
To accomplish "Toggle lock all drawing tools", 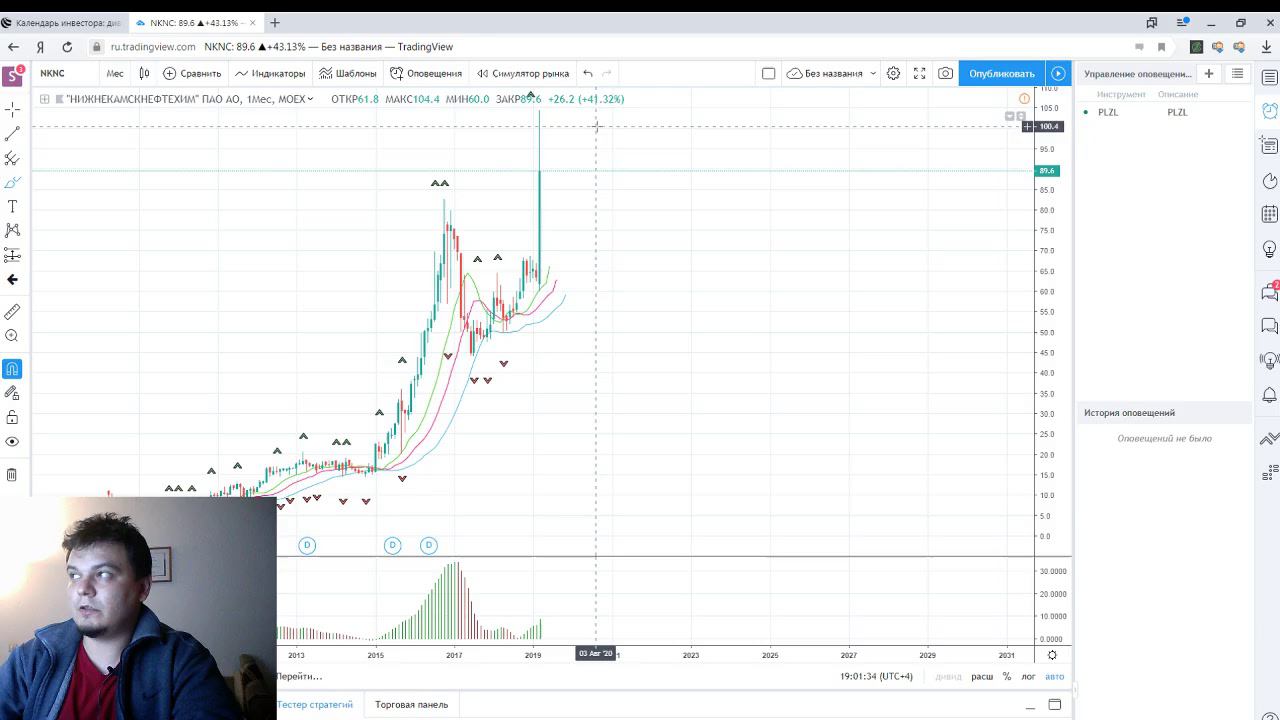I will click(x=12, y=417).
